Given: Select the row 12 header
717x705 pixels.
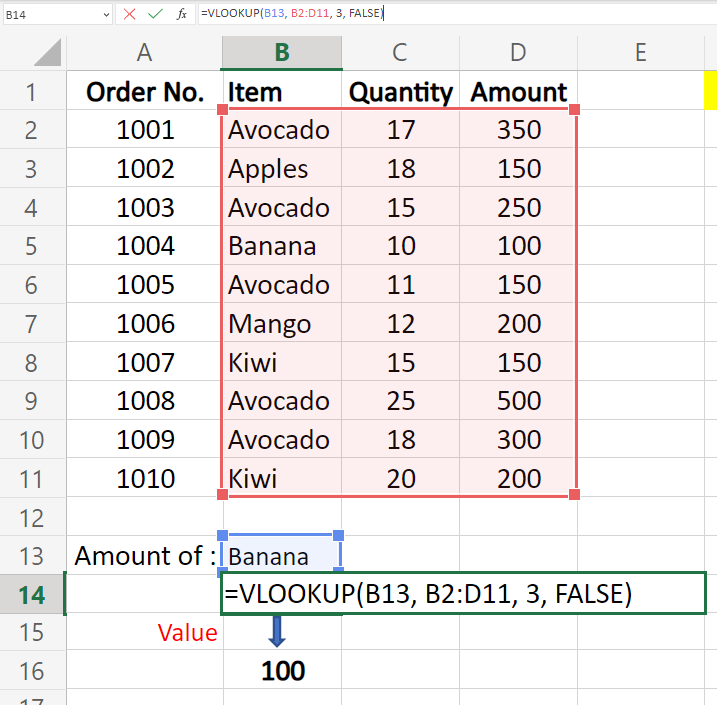Looking at the screenshot, I should click(x=31, y=518).
